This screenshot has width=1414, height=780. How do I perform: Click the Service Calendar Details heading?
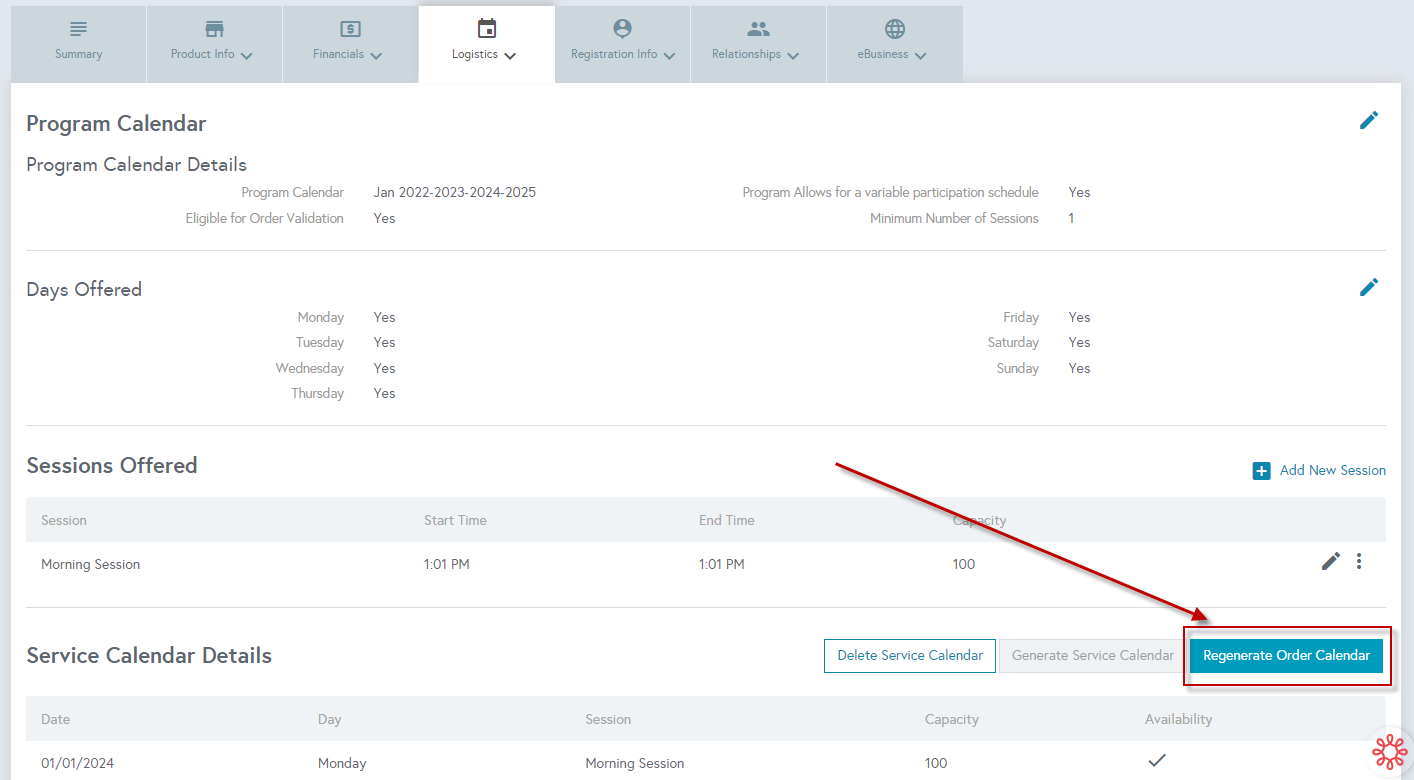point(149,656)
